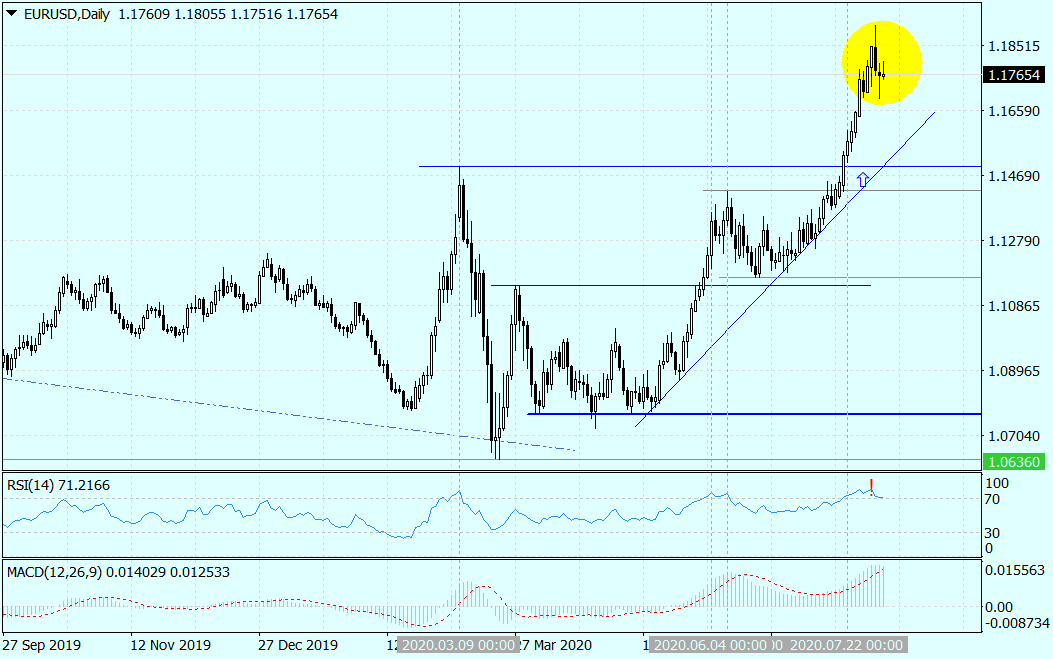Viewport: 1053px width, 659px height.
Task: Select the RSI scale level 70
Action: click(992, 499)
